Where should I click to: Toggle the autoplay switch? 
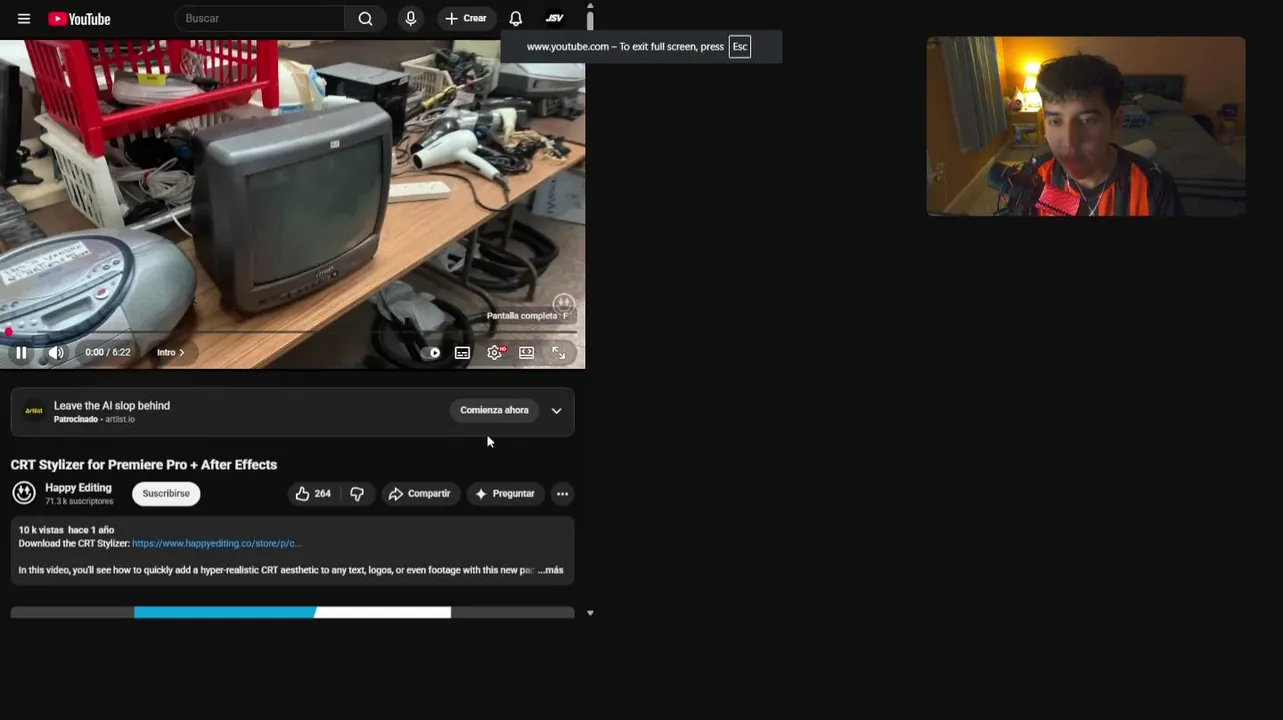(434, 352)
